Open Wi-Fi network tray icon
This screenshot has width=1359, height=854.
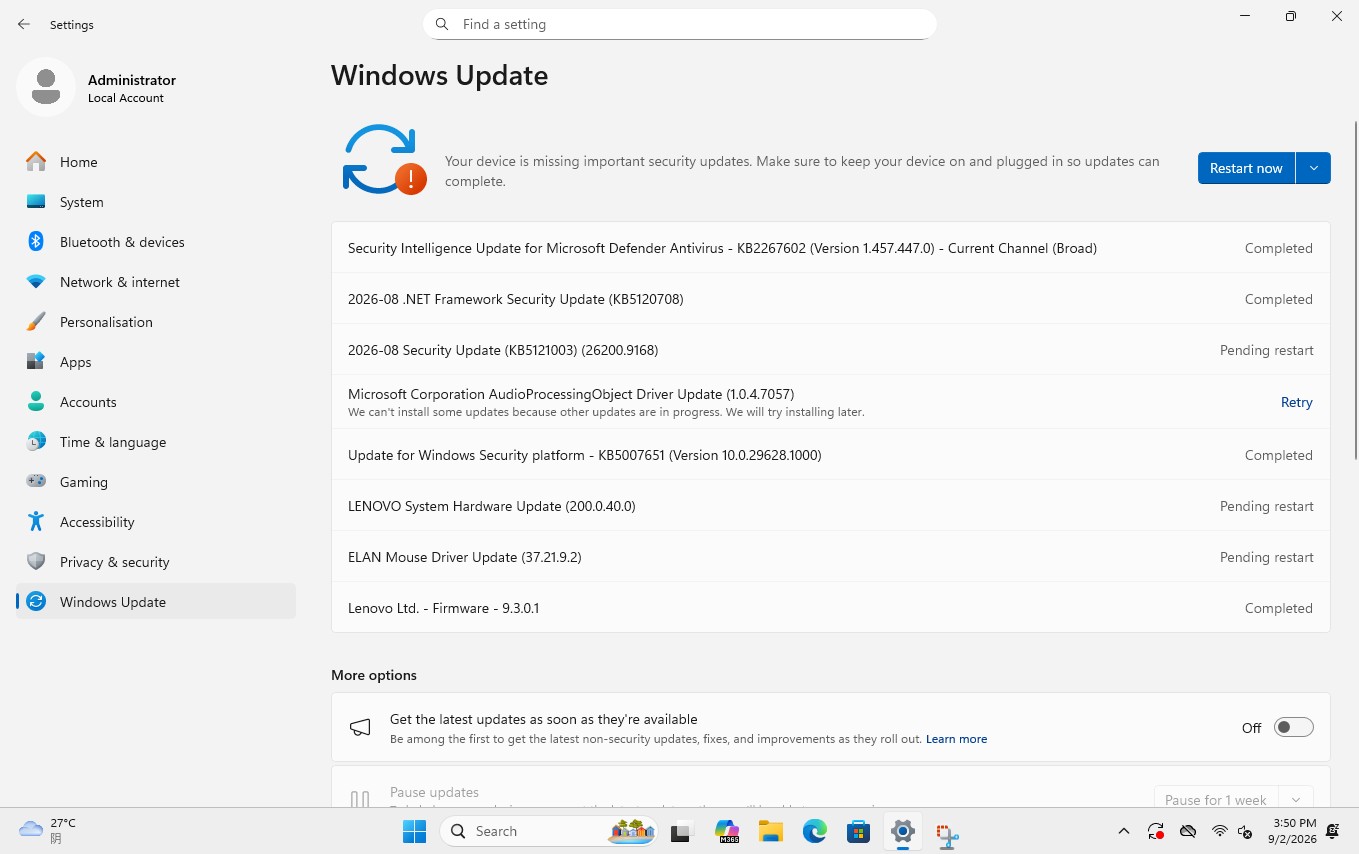[1219, 831]
